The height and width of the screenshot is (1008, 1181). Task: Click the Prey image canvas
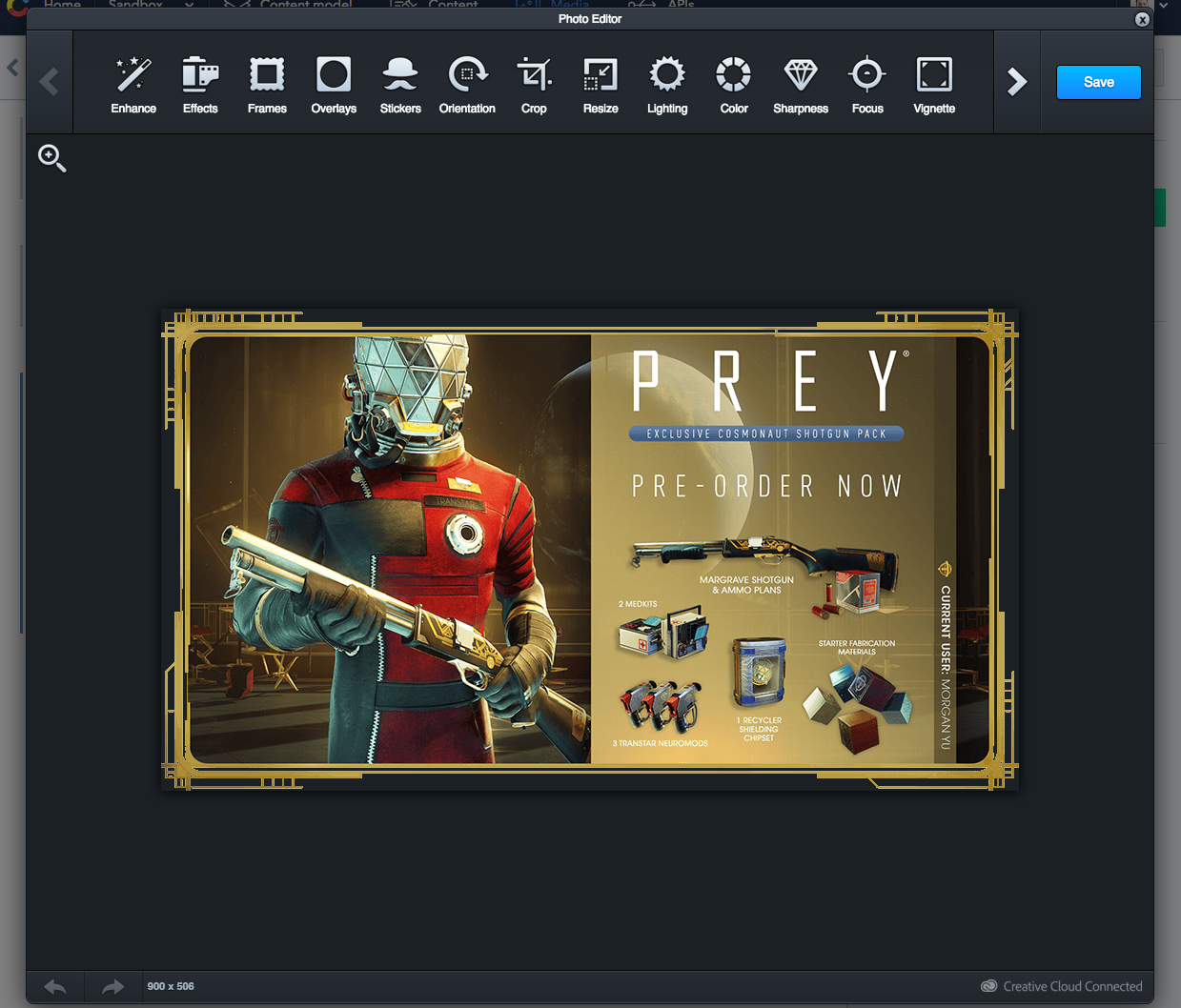point(590,550)
